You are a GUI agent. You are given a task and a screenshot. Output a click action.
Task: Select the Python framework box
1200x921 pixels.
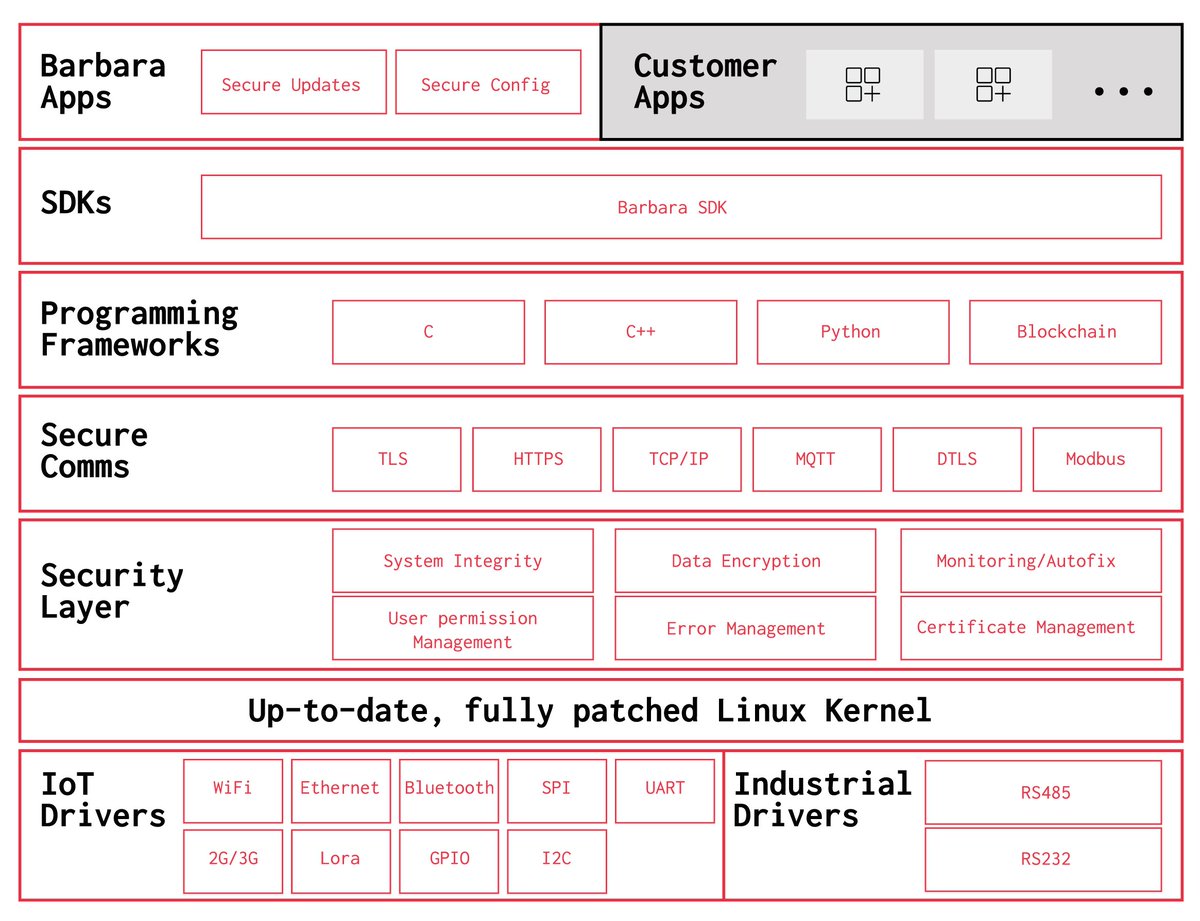coord(853,332)
